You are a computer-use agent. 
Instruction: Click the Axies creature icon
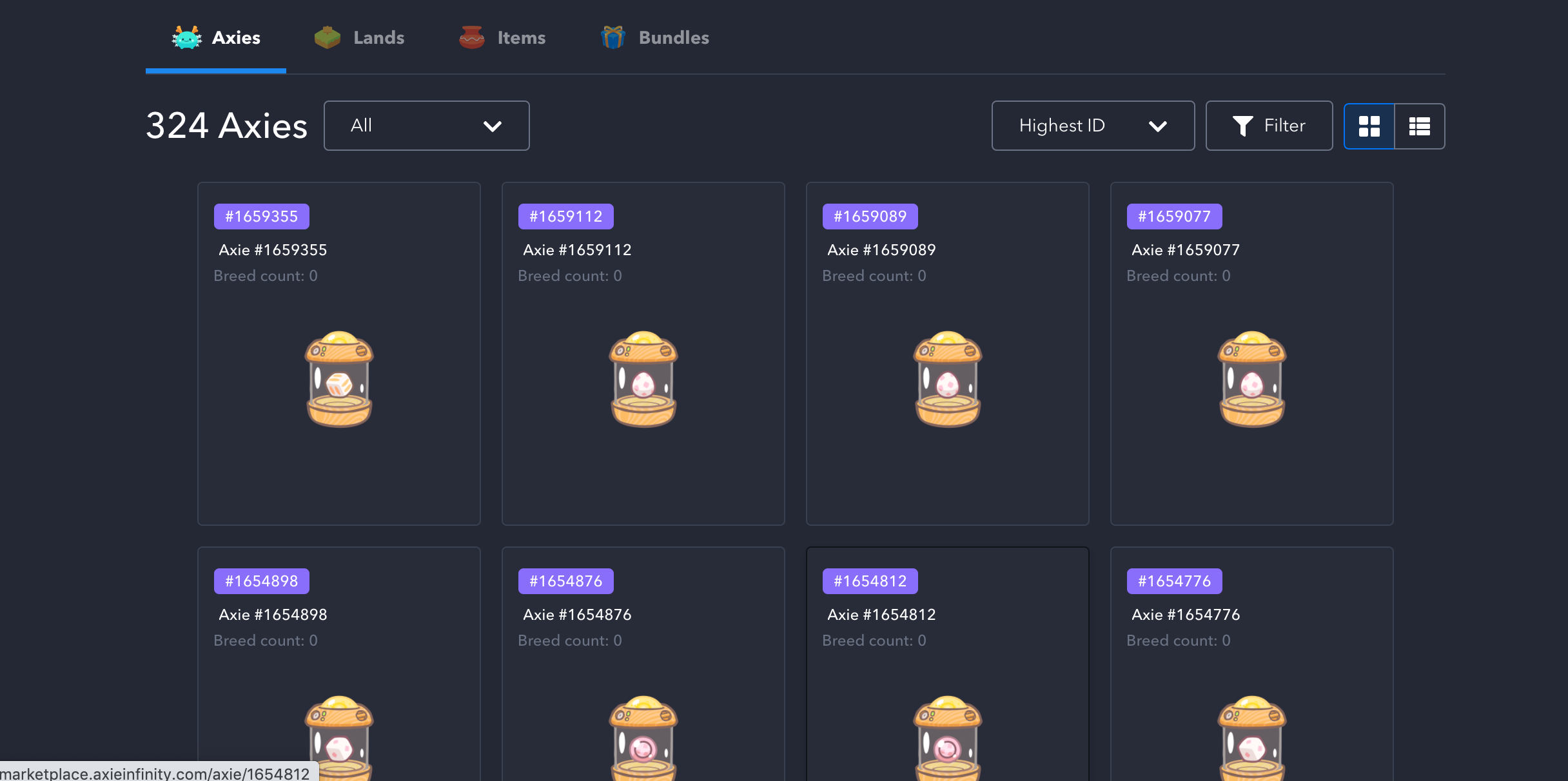click(x=186, y=37)
